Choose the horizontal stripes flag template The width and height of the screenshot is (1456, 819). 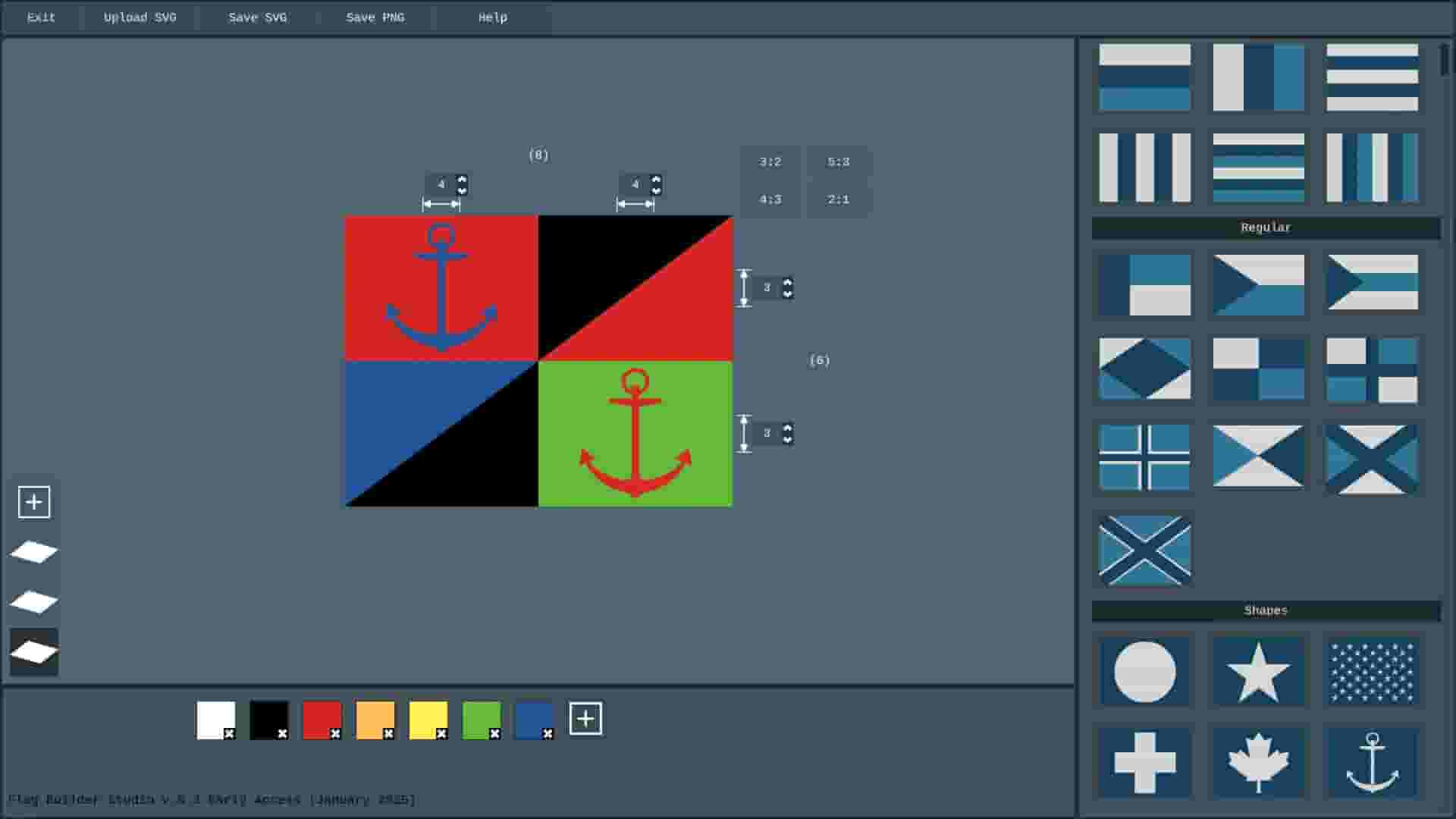(x=1144, y=77)
